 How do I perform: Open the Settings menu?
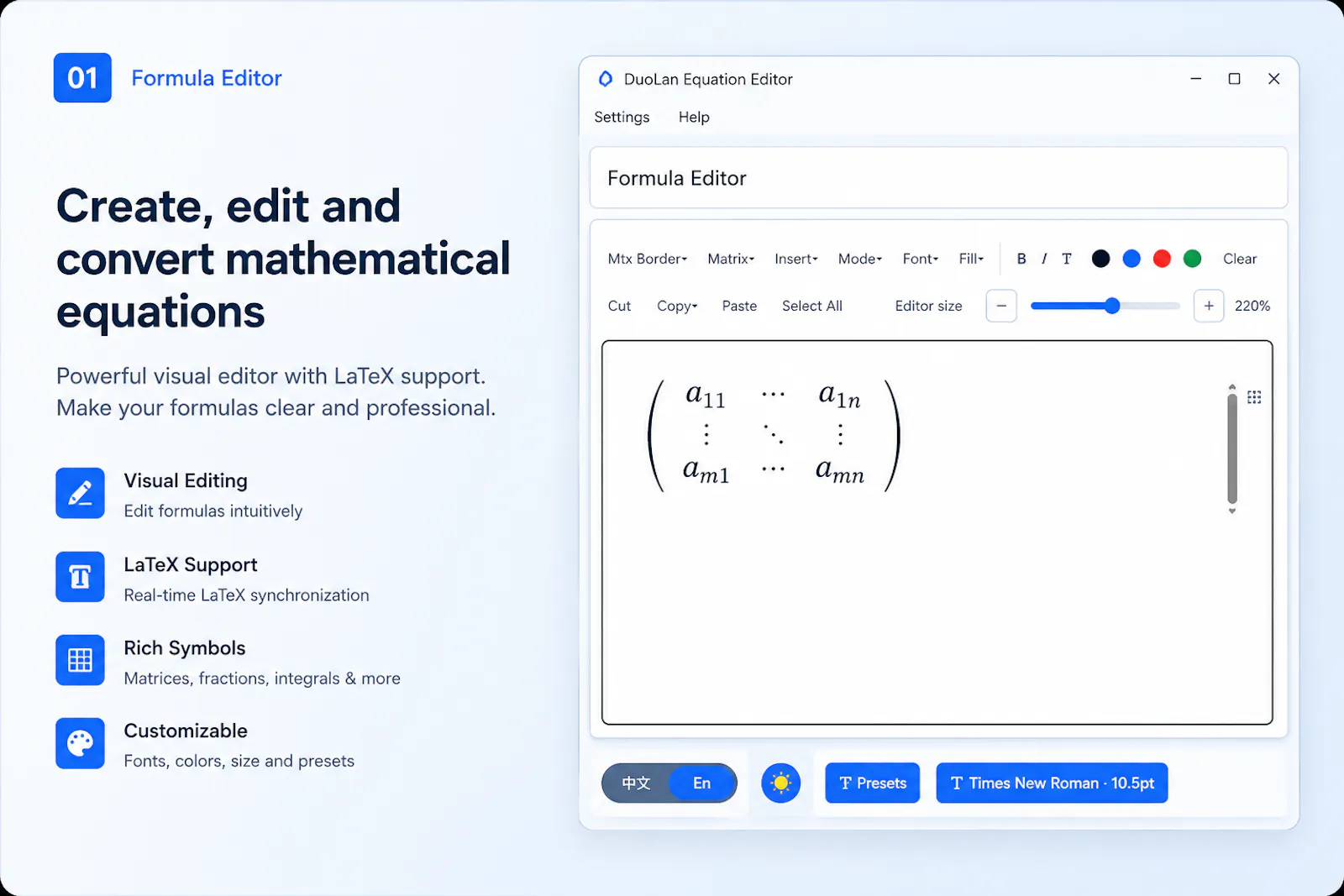point(622,117)
